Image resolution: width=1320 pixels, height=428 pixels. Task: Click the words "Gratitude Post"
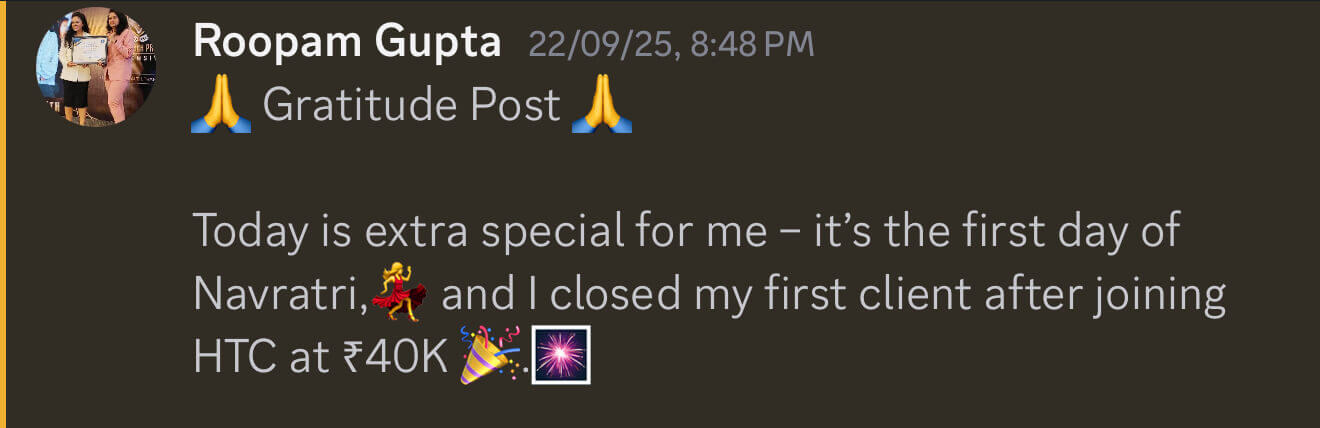(411, 105)
